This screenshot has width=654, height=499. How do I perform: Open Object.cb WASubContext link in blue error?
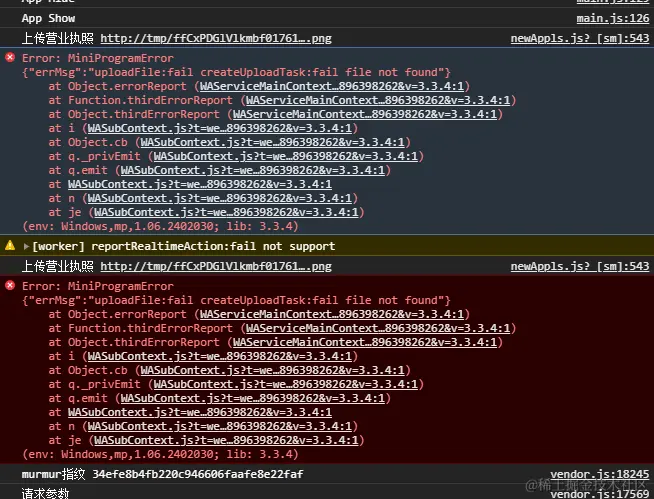pyautogui.click(x=272, y=142)
